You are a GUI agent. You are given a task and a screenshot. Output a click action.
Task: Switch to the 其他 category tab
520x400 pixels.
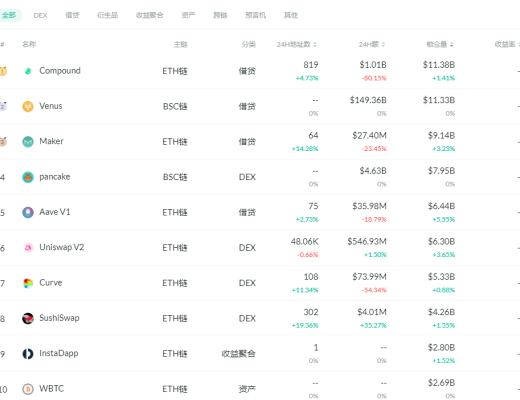[291, 15]
